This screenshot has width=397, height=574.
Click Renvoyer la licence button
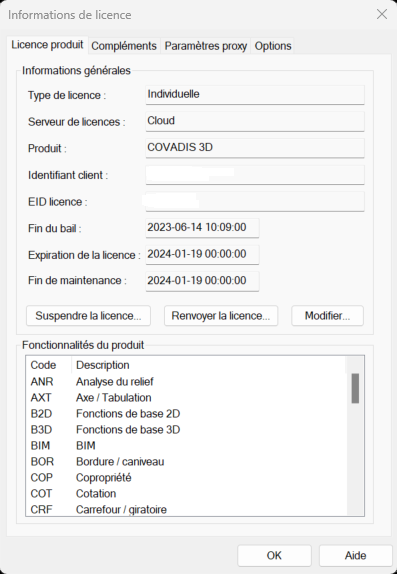click(221, 316)
